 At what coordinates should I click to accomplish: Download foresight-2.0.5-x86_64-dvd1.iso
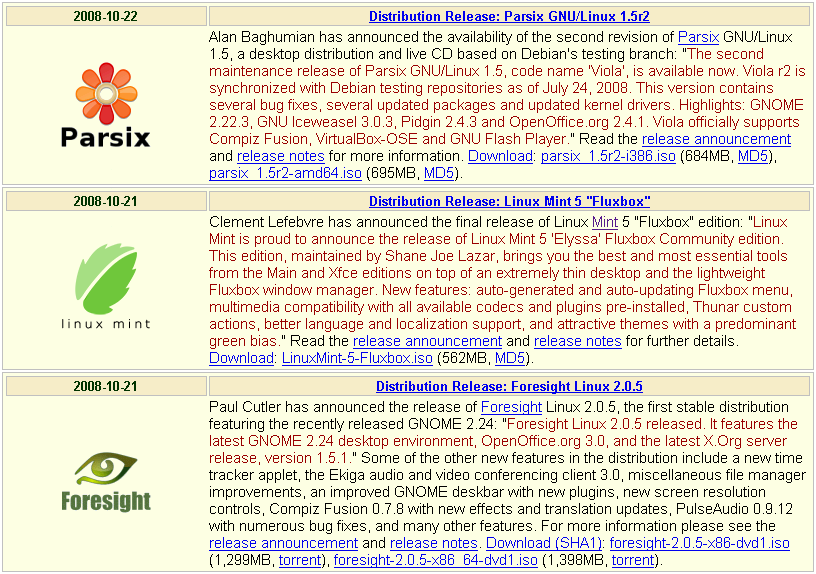coord(436,560)
